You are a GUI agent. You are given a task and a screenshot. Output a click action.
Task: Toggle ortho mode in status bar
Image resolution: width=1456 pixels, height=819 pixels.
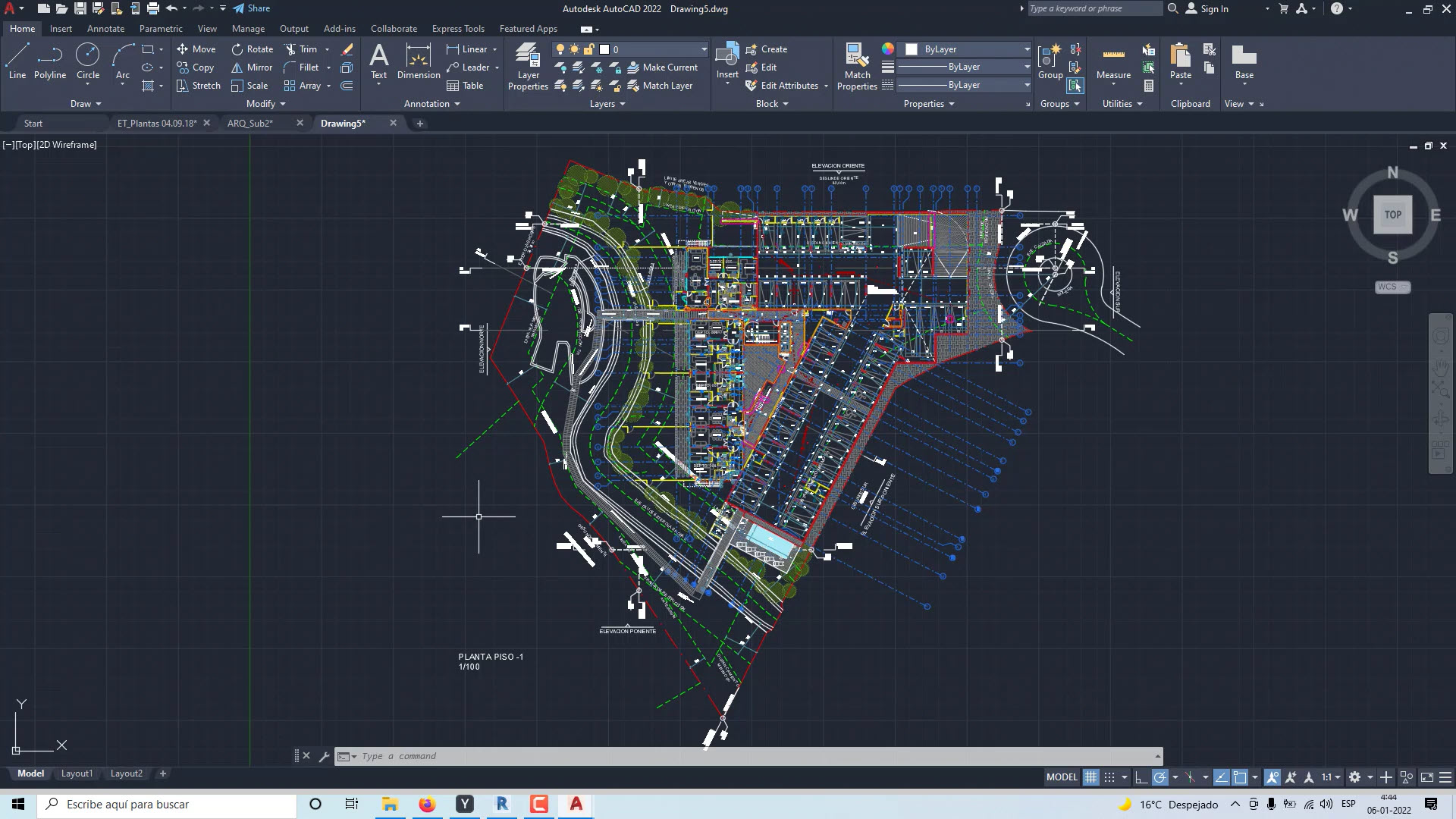1141,777
